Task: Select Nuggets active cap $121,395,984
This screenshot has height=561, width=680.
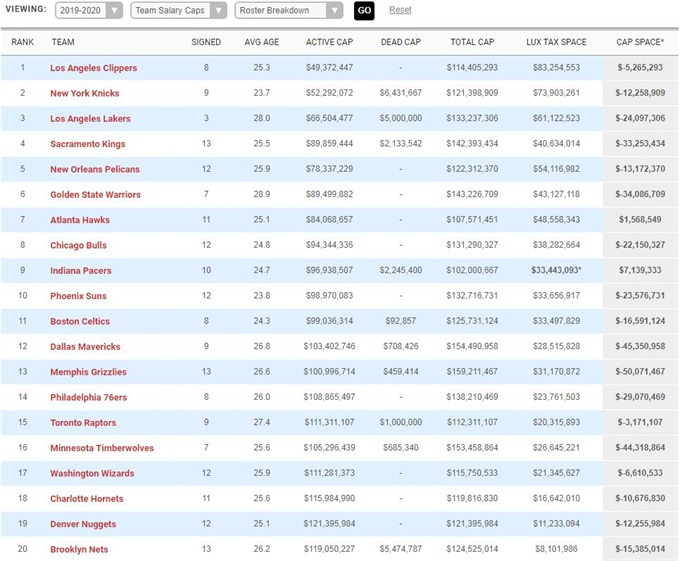Action: coord(329,524)
